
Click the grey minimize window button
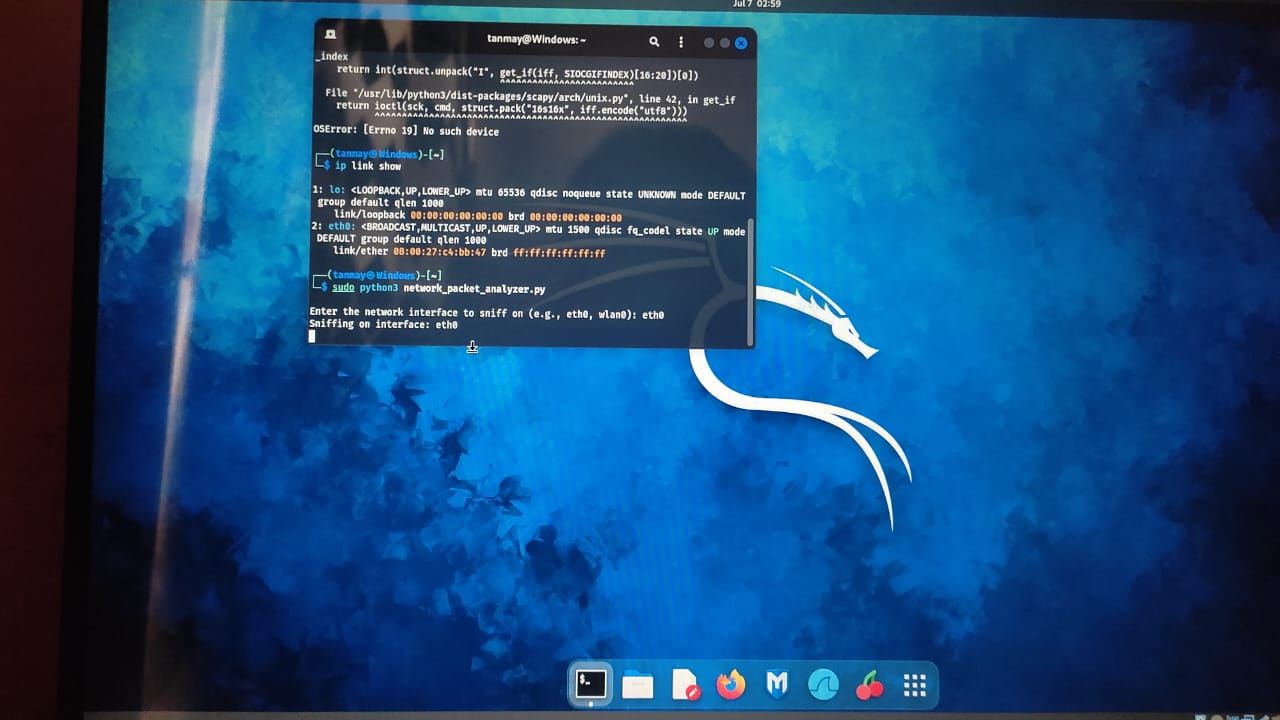coord(708,42)
